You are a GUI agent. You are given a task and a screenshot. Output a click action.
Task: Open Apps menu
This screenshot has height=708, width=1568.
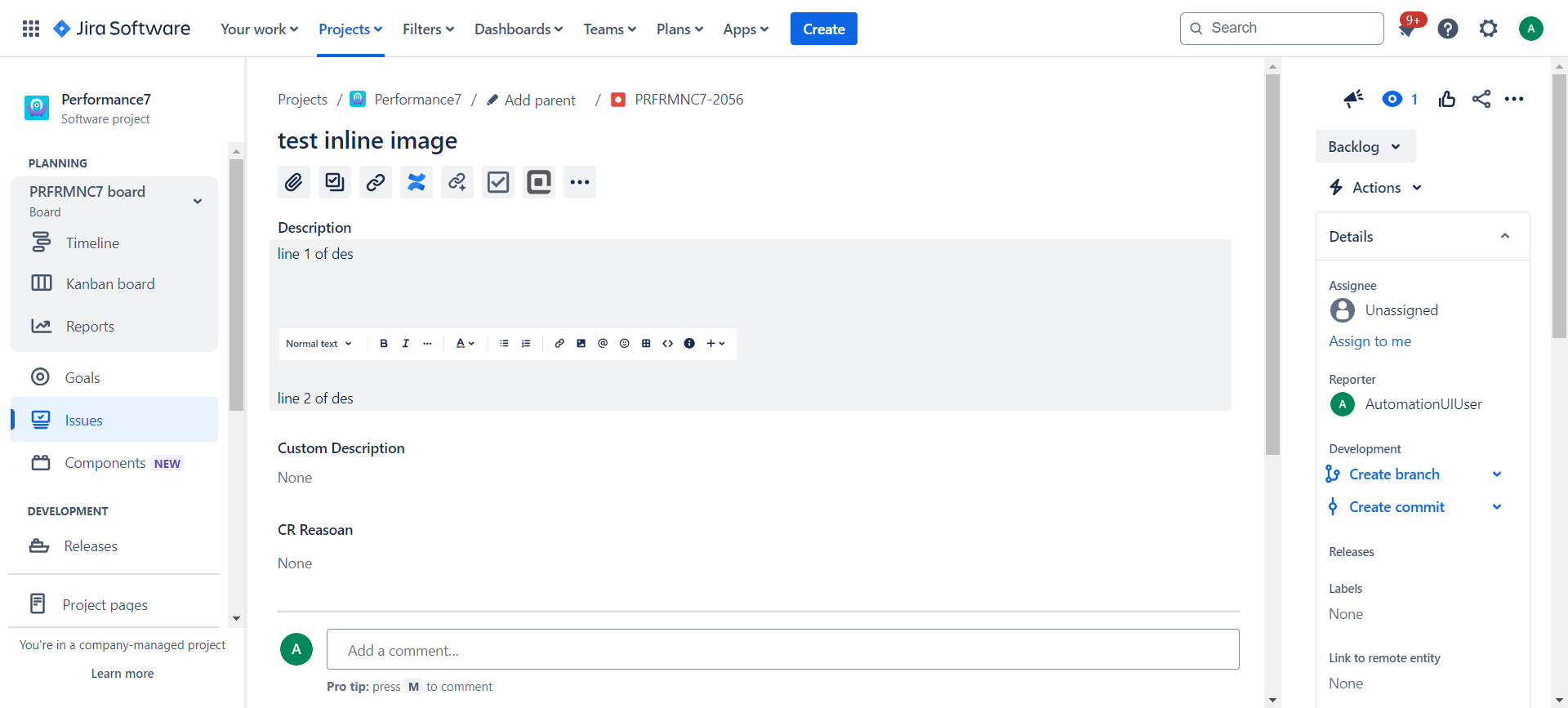(746, 29)
